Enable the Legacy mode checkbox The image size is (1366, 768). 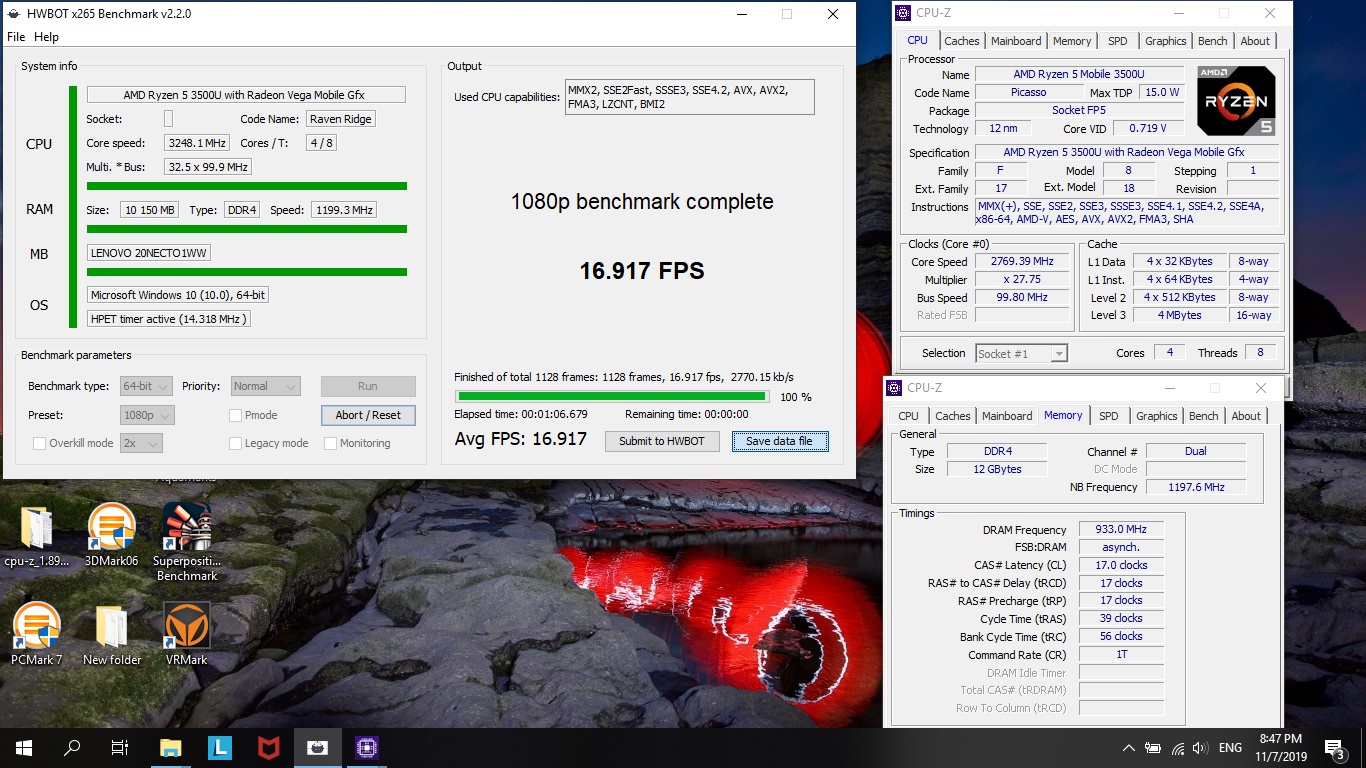click(x=235, y=443)
